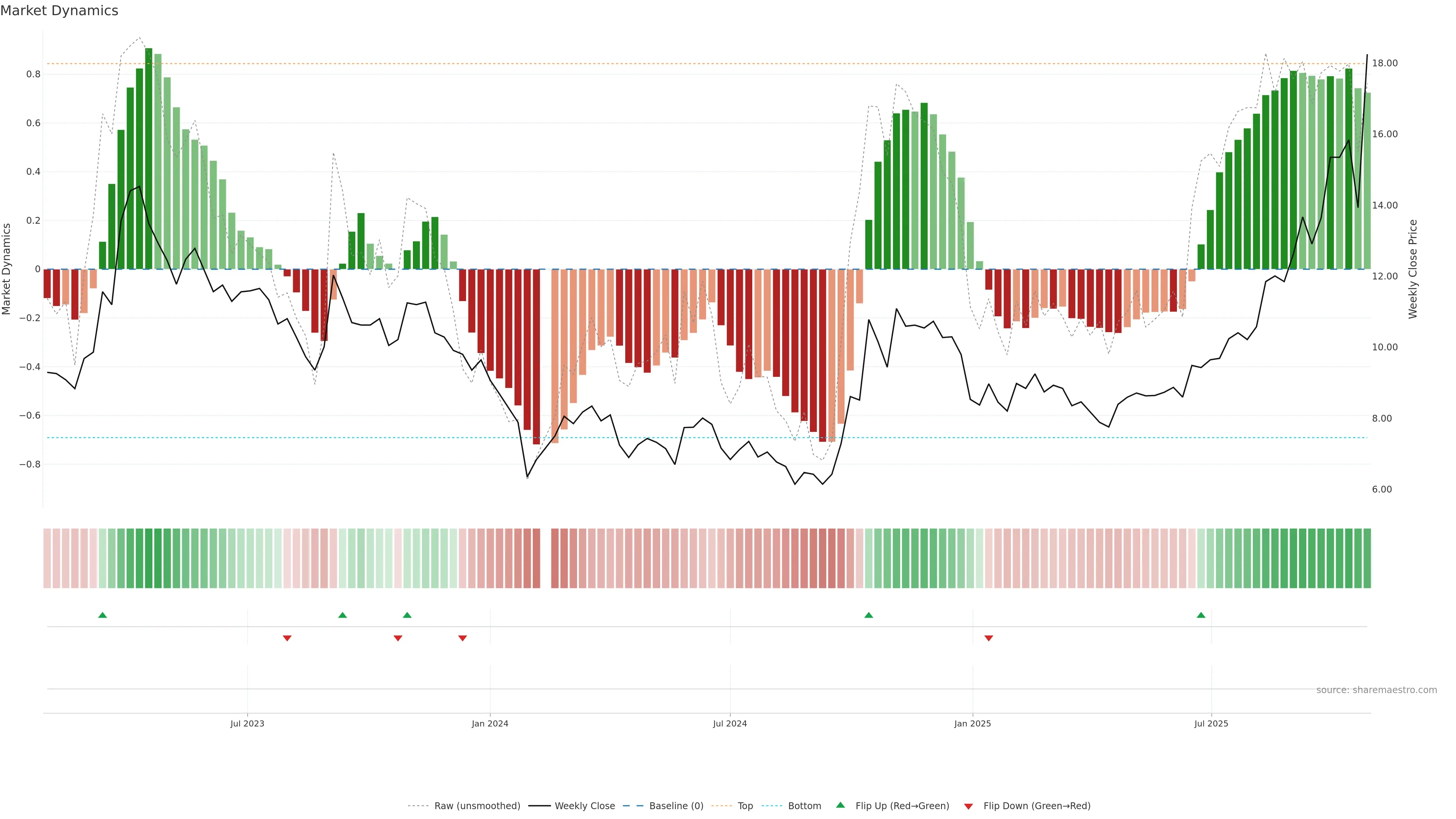Screen dimensions: 1456x819
Task: Hide the Bottom threshold line via legend
Action: coord(804,806)
